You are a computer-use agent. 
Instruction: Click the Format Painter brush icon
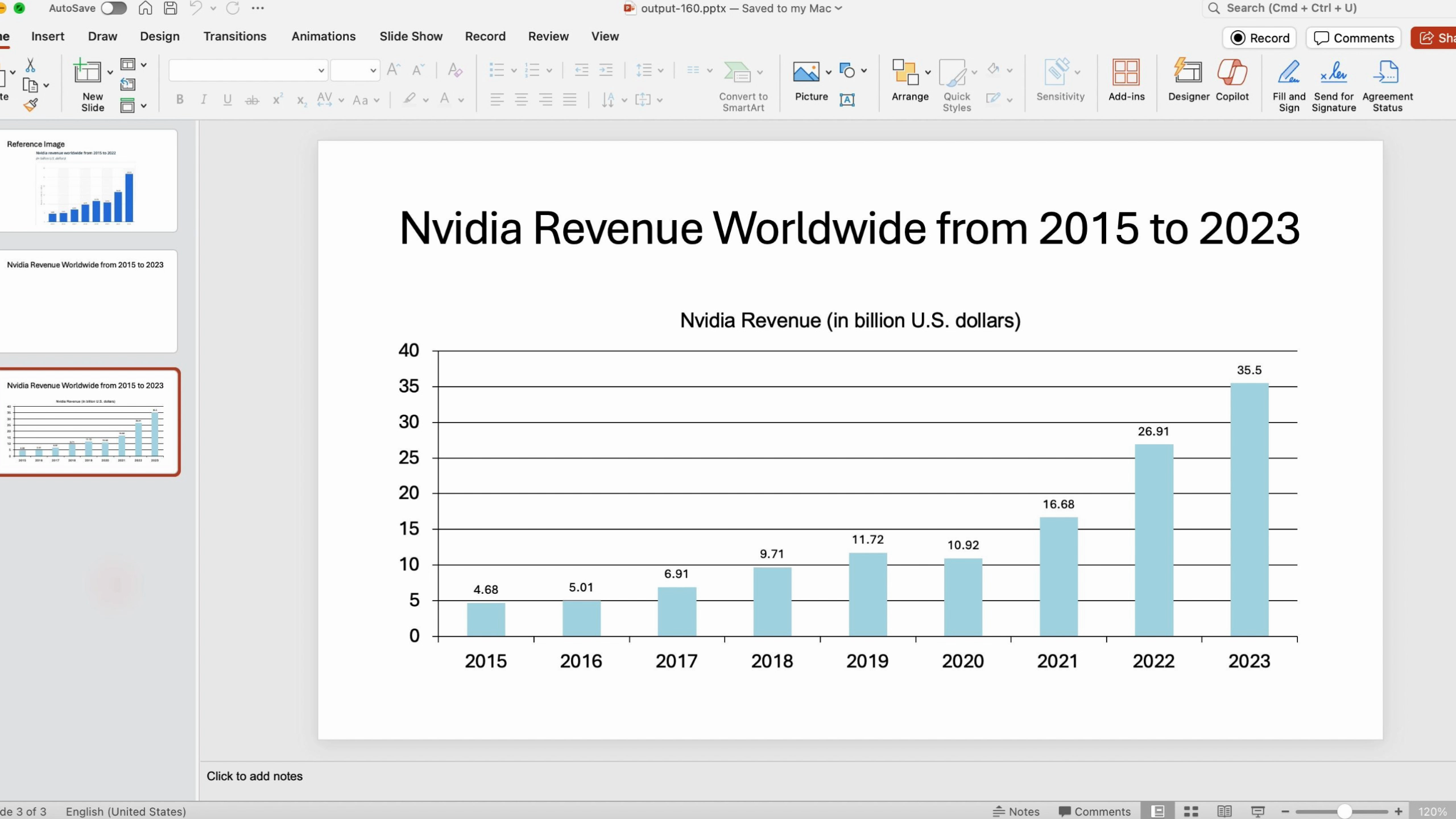(x=31, y=105)
